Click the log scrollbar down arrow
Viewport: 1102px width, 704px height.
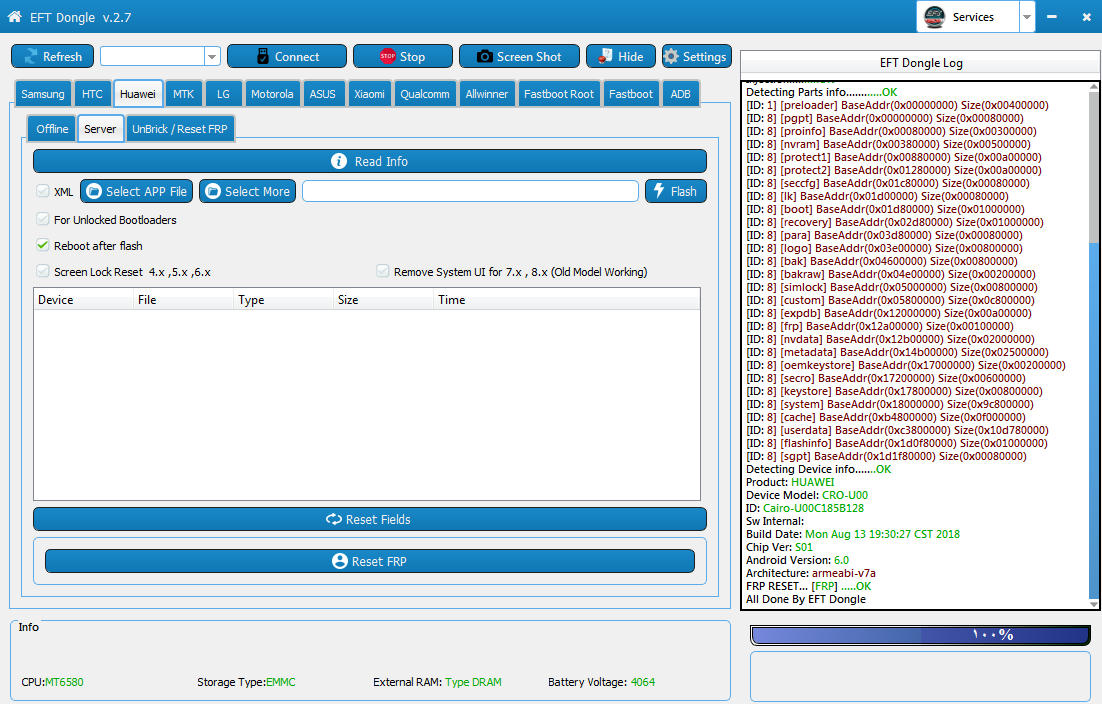(1094, 604)
